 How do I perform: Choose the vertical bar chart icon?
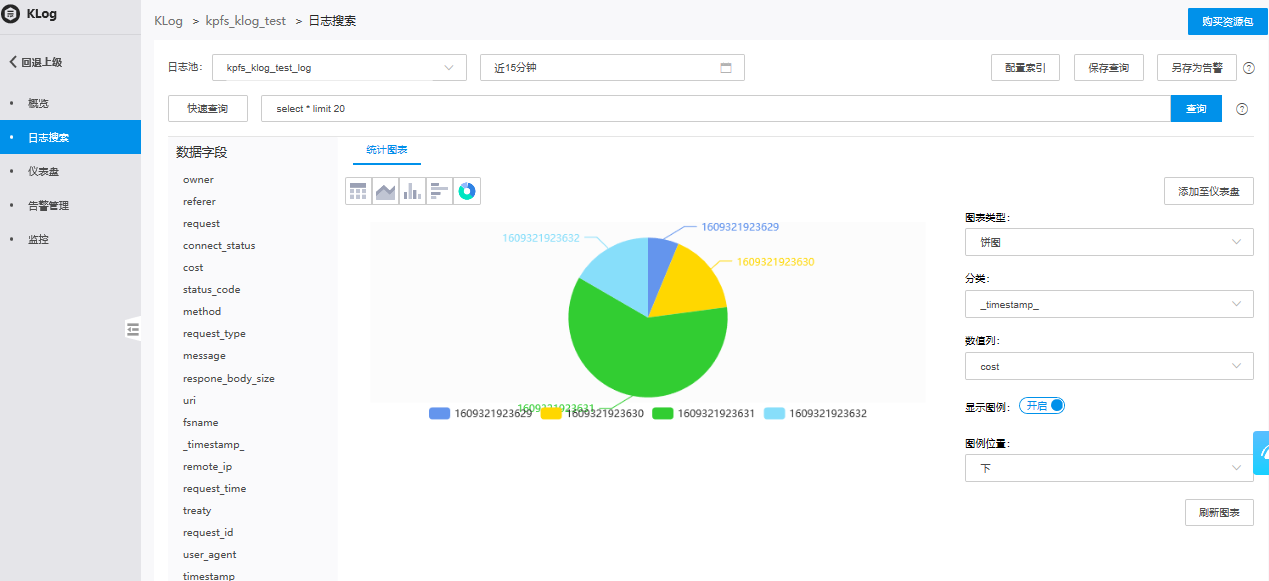tap(412, 191)
